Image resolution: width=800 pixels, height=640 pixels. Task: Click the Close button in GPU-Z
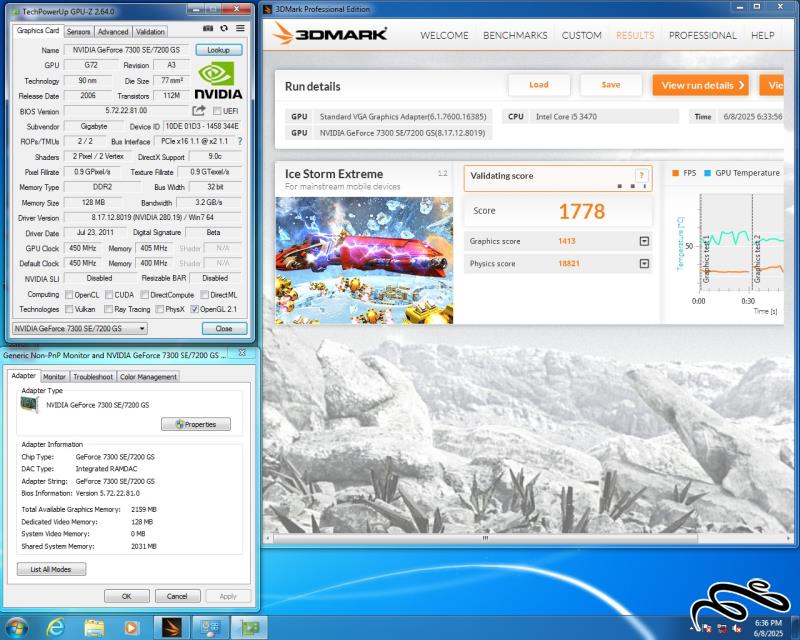point(224,328)
